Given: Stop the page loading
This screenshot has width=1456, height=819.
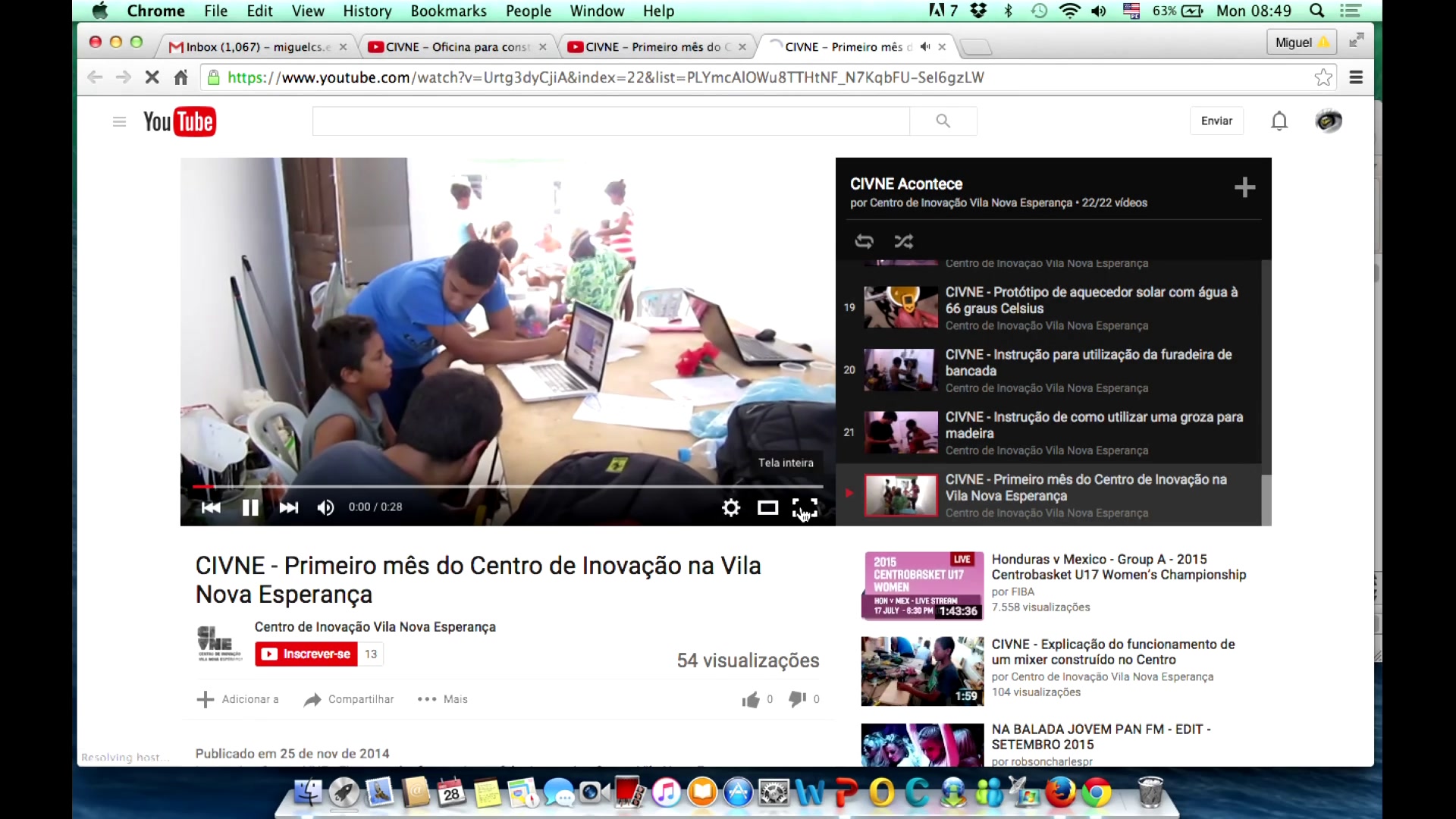Looking at the screenshot, I should pyautogui.click(x=152, y=77).
